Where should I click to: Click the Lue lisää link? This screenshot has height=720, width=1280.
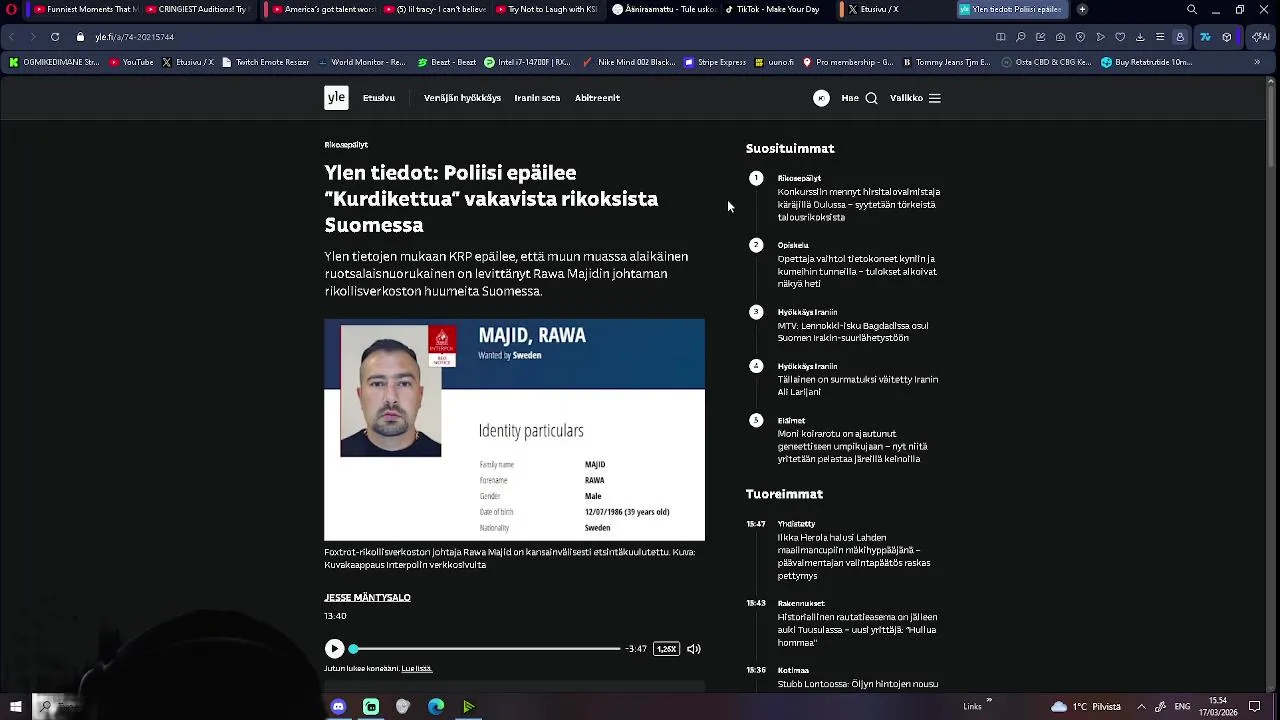(416, 669)
